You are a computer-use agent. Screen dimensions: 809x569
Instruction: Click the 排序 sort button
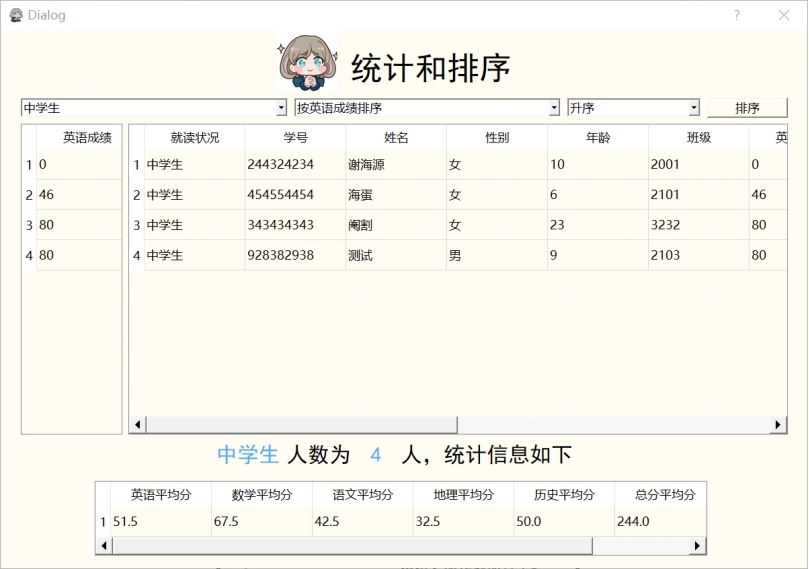pyautogui.click(x=747, y=108)
